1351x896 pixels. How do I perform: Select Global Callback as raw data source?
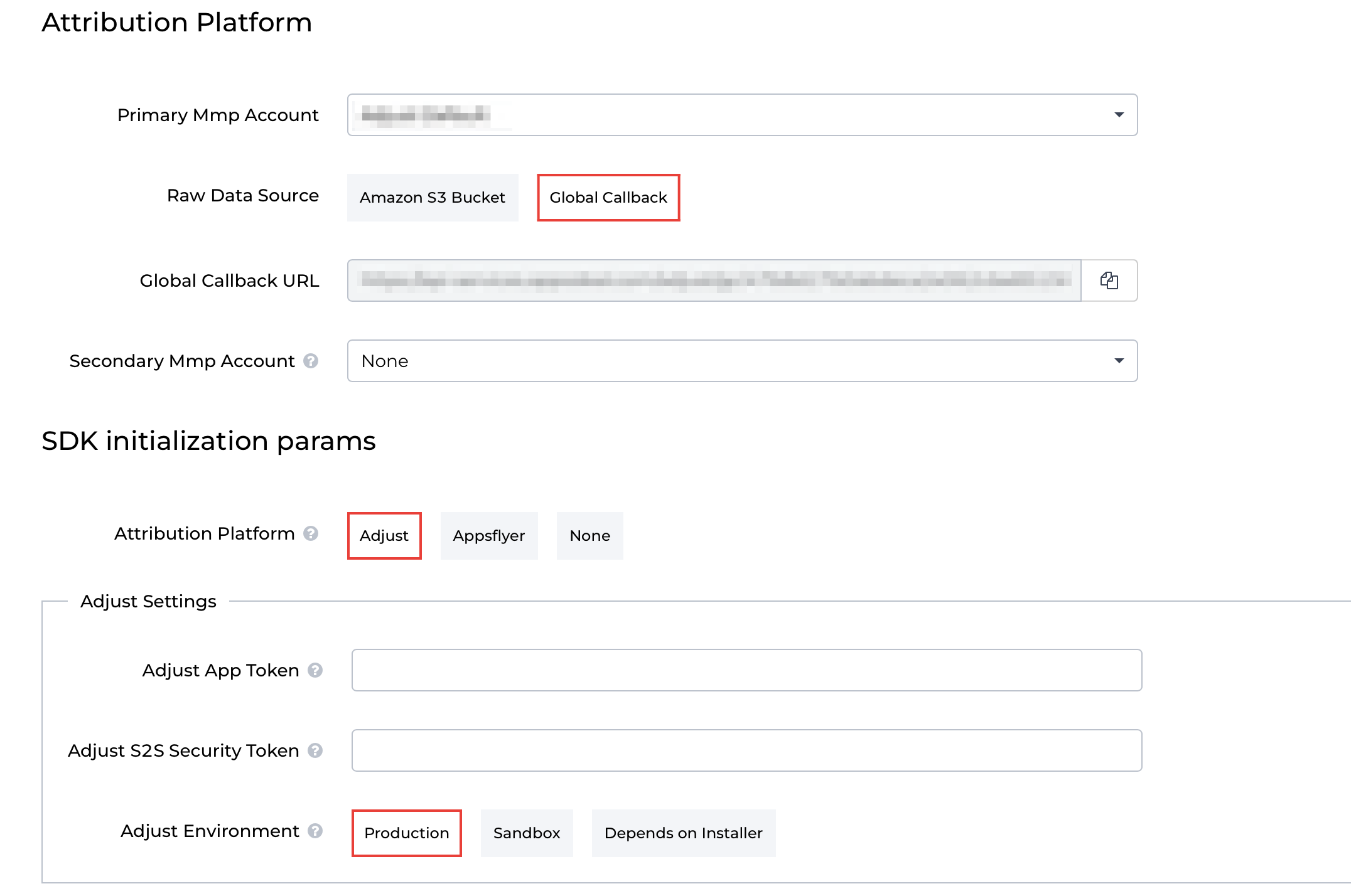pyautogui.click(x=608, y=198)
